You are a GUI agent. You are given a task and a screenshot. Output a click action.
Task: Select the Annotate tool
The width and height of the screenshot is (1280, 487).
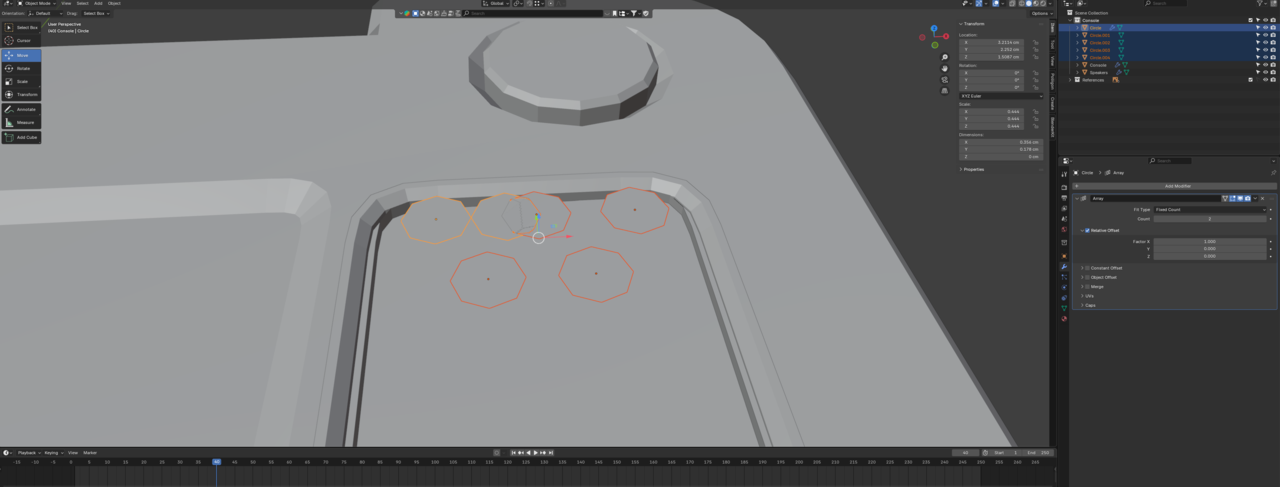21,109
